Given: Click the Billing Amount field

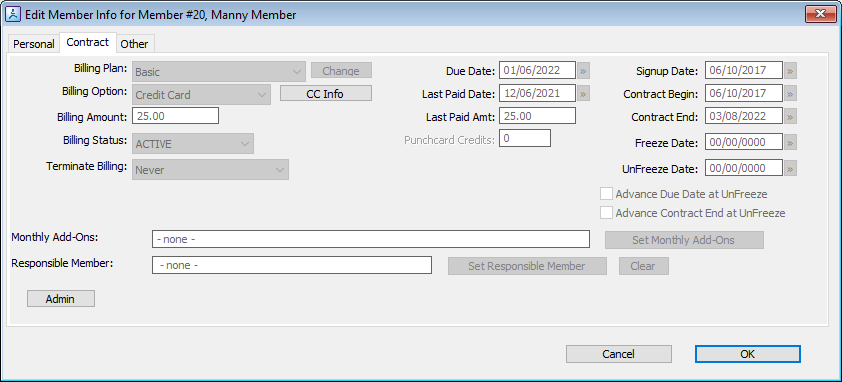Looking at the screenshot, I should click(175, 116).
